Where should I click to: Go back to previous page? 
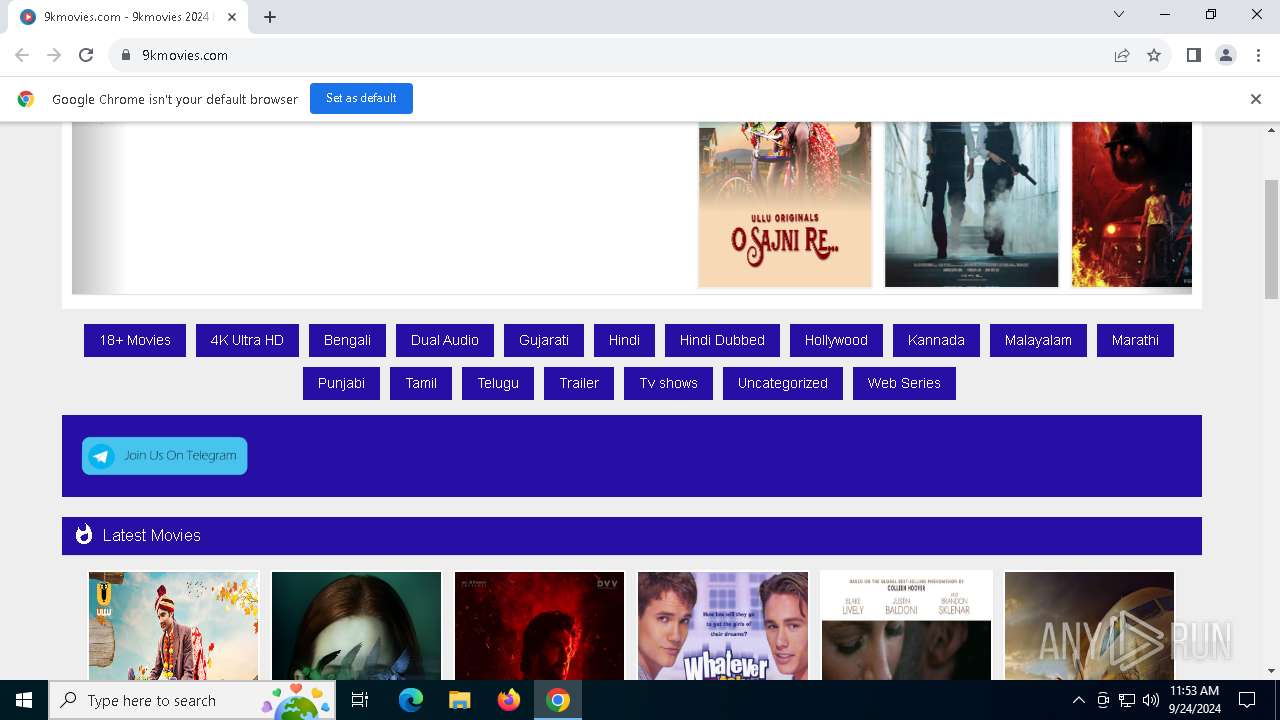tap(22, 55)
